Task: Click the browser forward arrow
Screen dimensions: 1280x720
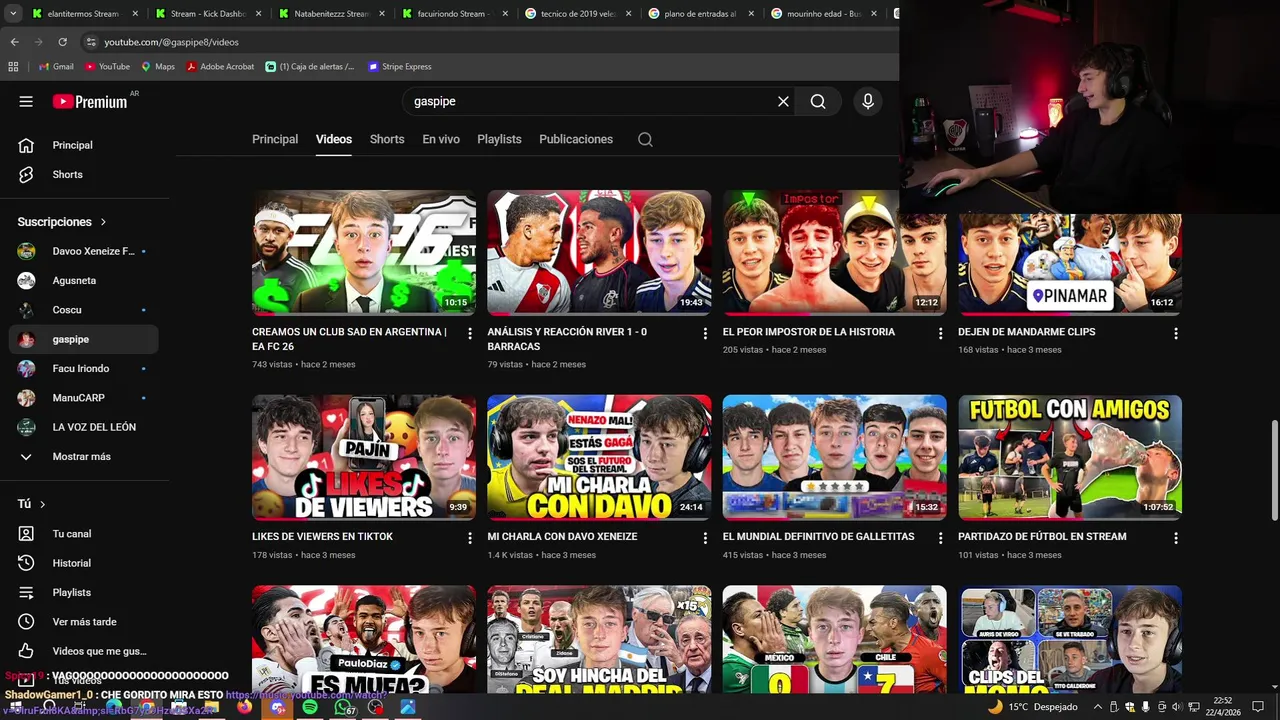Action: [38, 42]
